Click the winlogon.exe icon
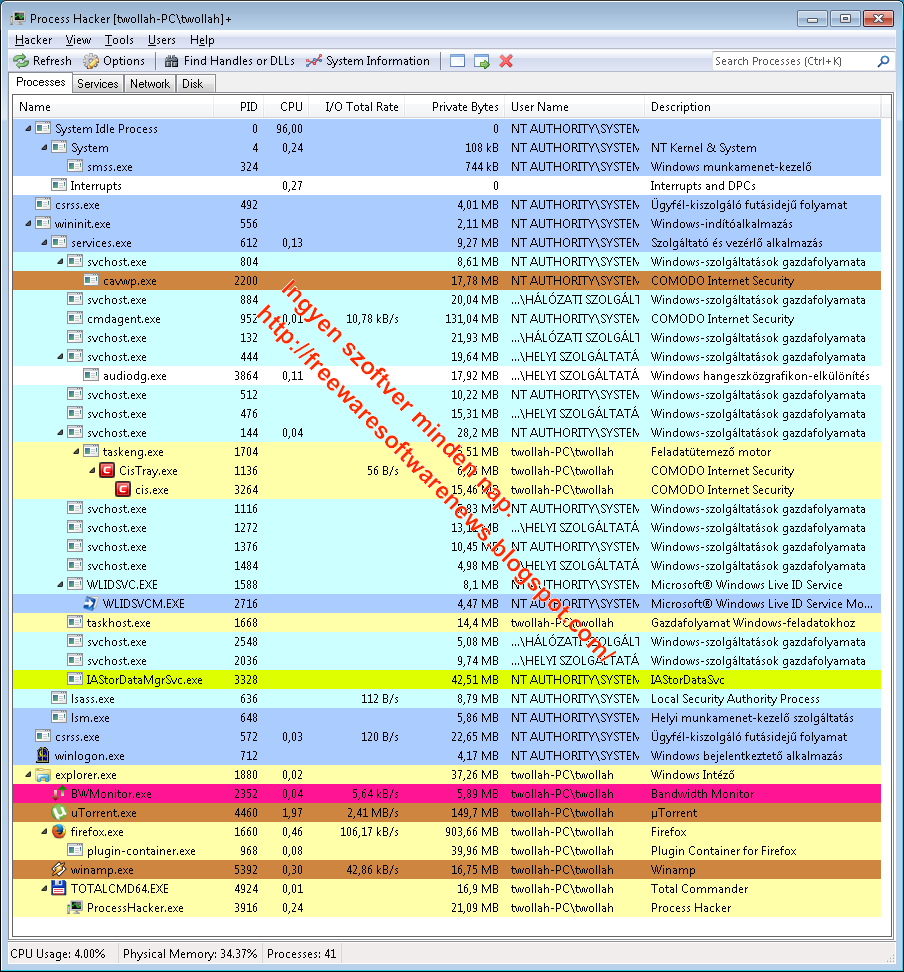Image resolution: width=904 pixels, height=972 pixels. (43, 756)
